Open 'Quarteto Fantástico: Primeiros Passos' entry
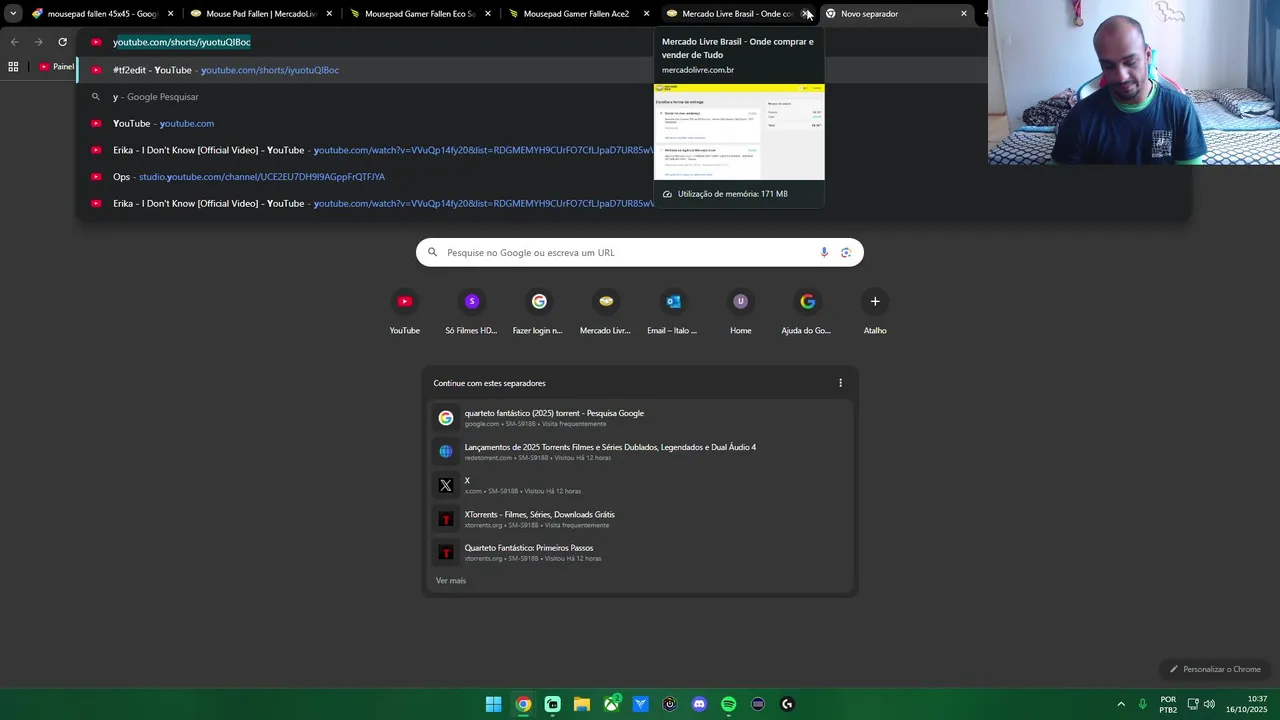This screenshot has height=720, width=1280. [x=640, y=552]
